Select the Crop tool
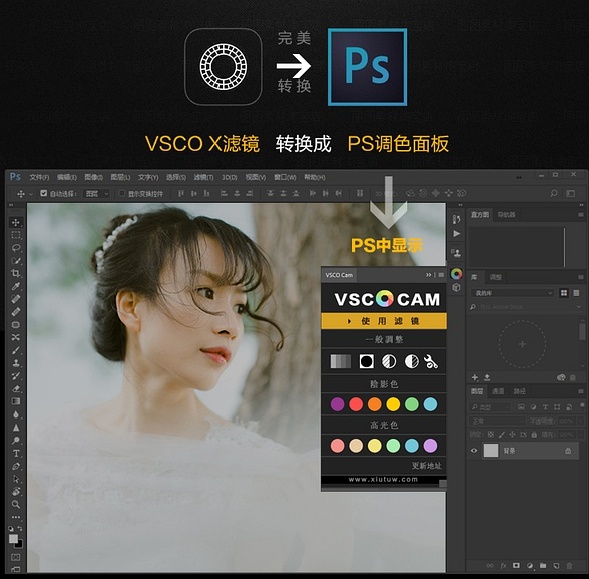Viewport: 589px width, 579px height. point(15,273)
